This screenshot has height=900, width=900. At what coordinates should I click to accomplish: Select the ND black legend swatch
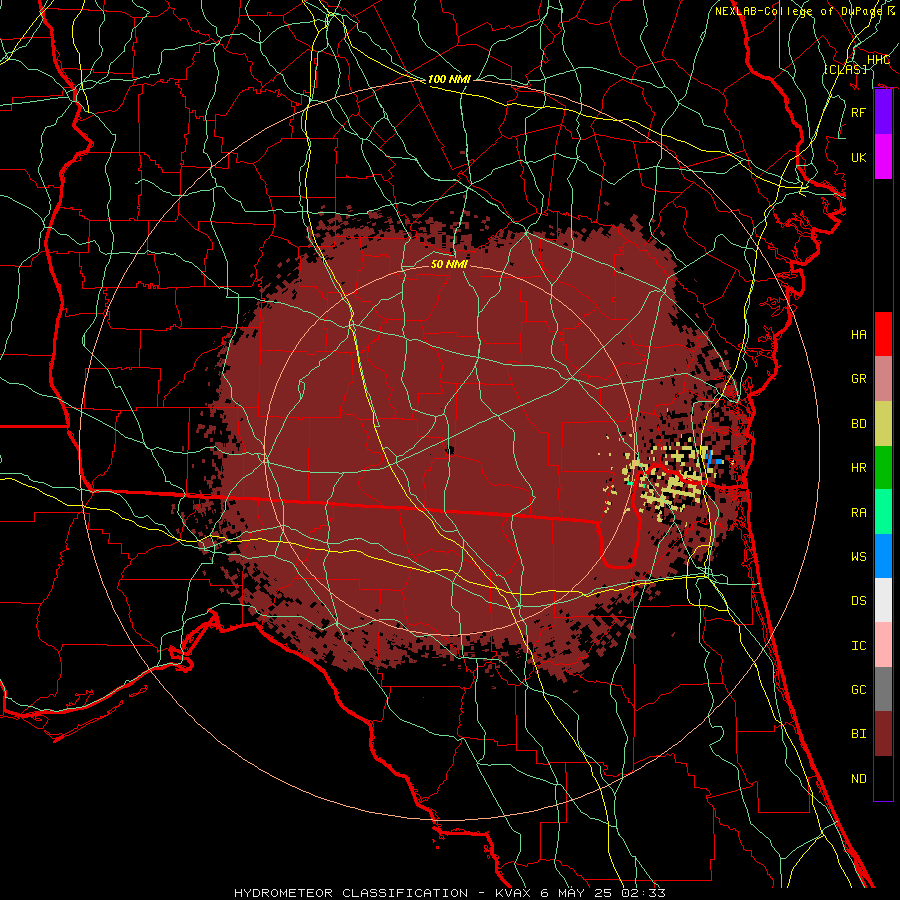[x=883, y=778]
